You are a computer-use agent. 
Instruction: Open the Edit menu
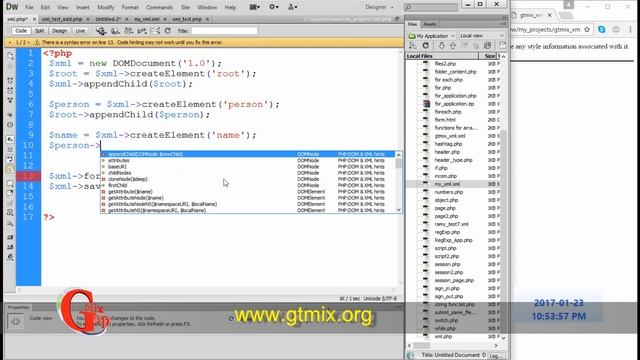[x=45, y=7]
